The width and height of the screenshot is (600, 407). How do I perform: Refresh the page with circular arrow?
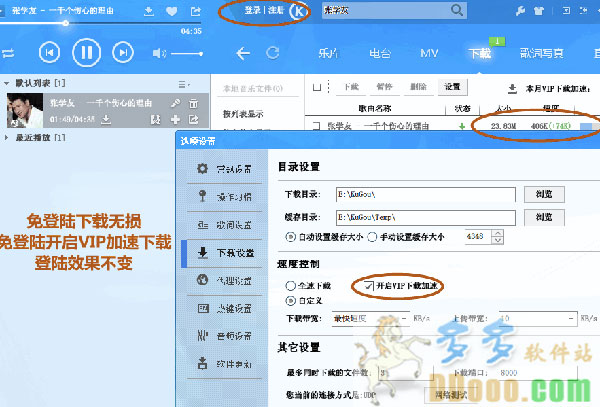[x=273, y=53]
